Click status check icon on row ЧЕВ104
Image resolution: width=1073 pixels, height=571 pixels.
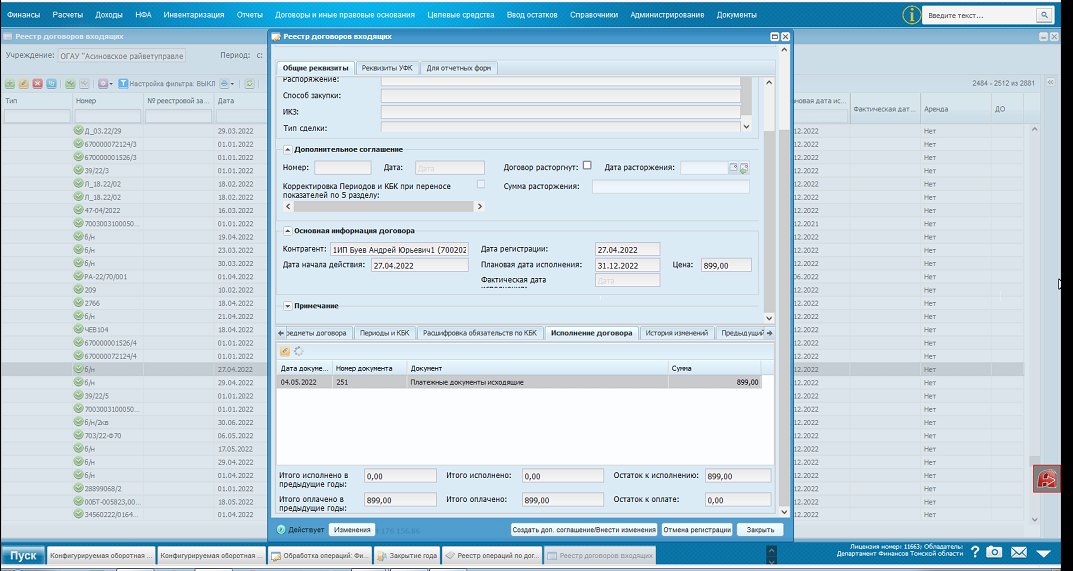(x=78, y=329)
